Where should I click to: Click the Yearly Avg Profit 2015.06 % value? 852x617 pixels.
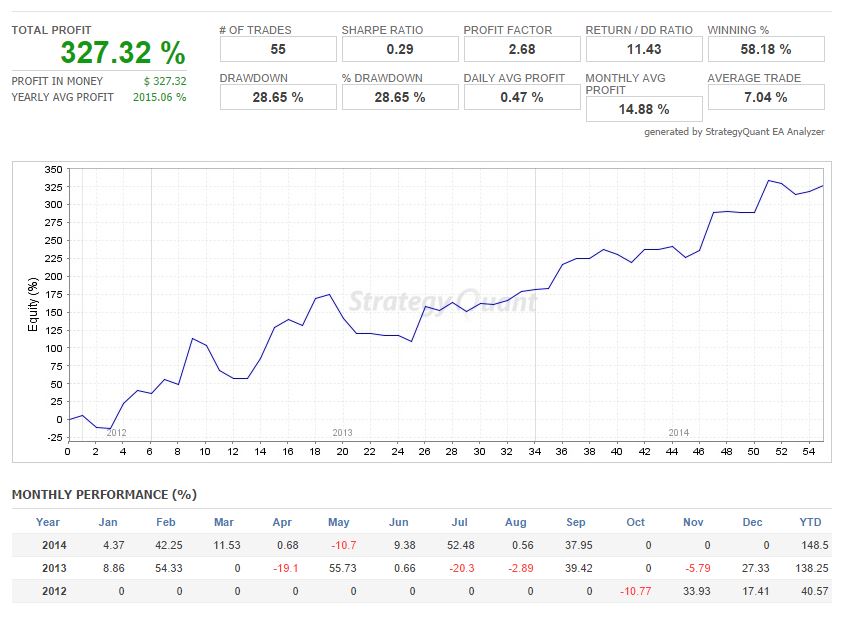pos(160,97)
